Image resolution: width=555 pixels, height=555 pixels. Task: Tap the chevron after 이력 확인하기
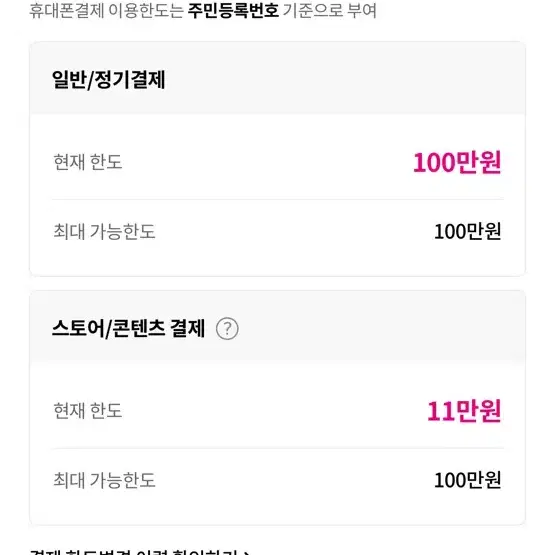pyautogui.click(x=247, y=552)
